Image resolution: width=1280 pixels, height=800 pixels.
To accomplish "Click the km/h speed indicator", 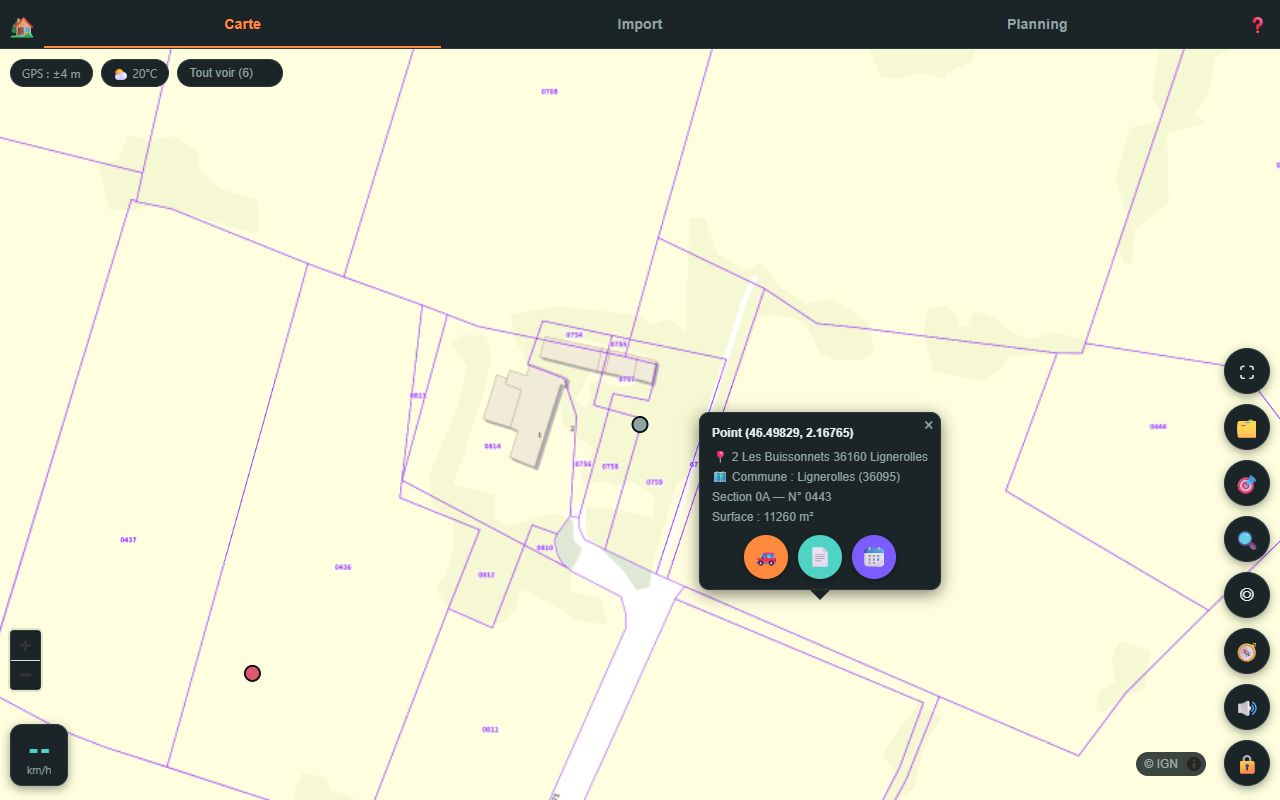I will pos(39,755).
